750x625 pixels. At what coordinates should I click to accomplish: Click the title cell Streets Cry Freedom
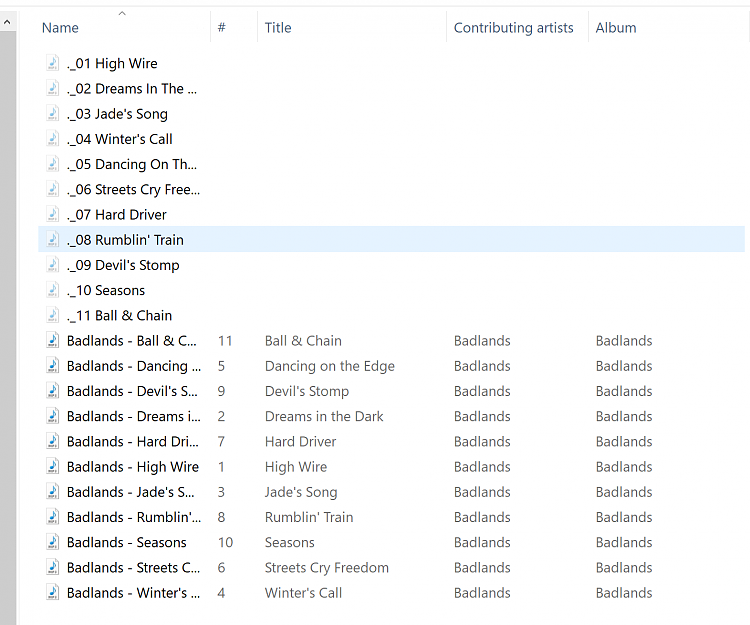(327, 568)
